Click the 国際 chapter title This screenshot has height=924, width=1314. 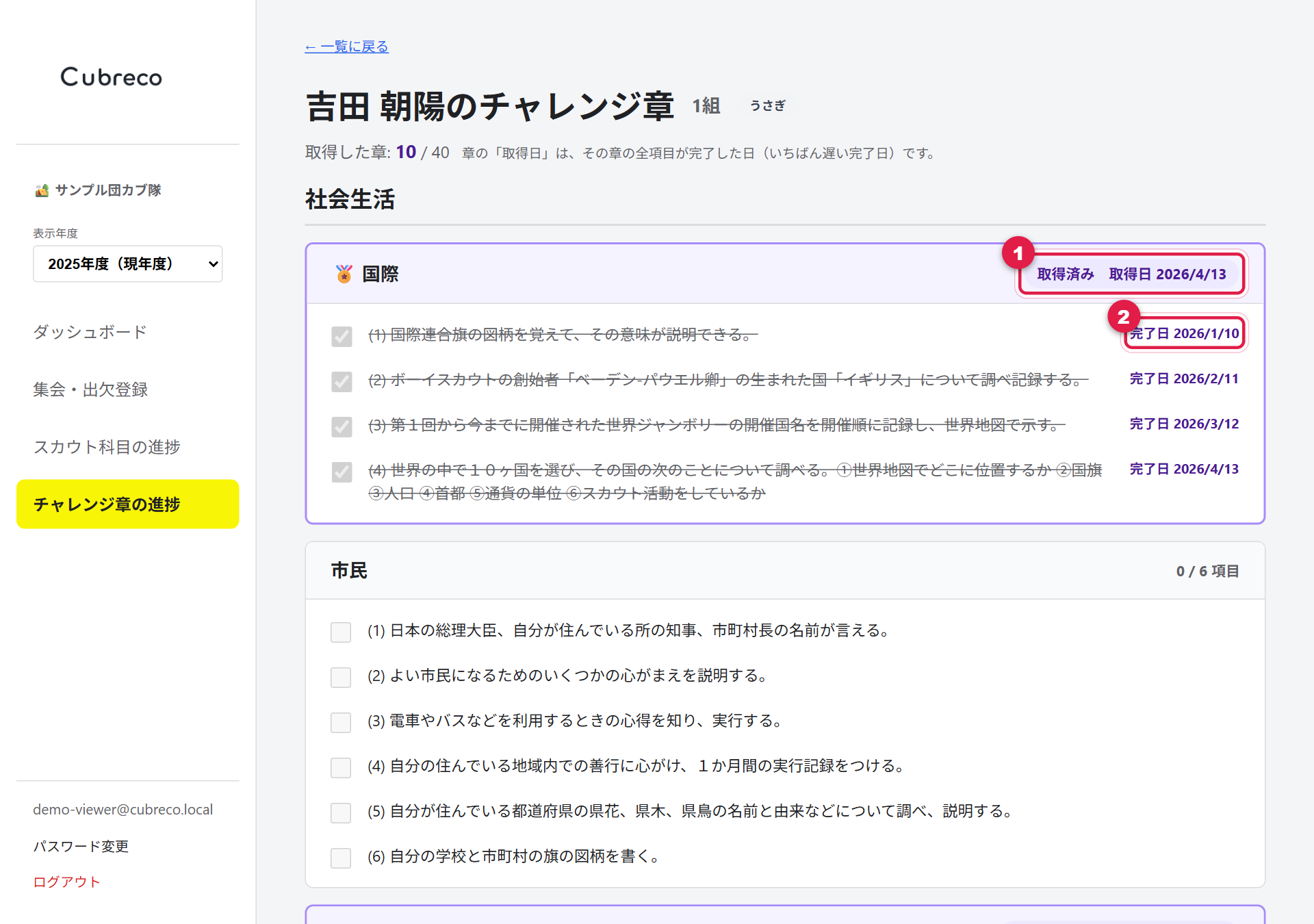[x=381, y=274]
